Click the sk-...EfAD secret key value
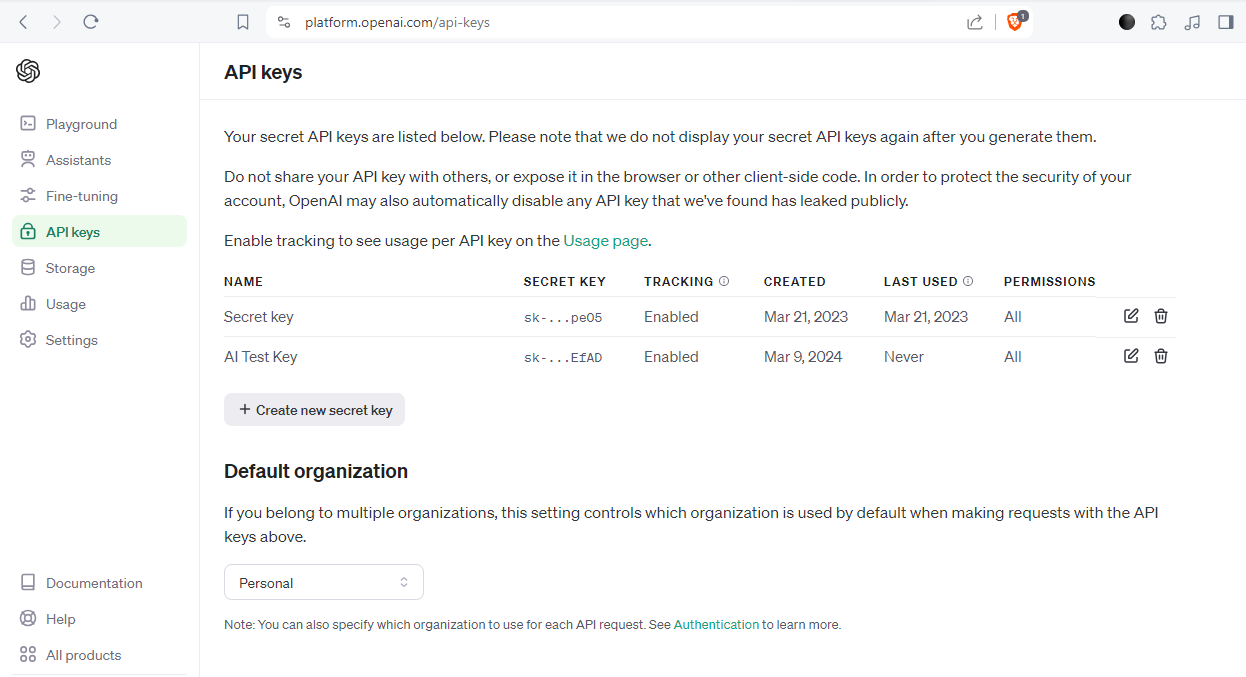1246x677 pixels. tap(563, 357)
